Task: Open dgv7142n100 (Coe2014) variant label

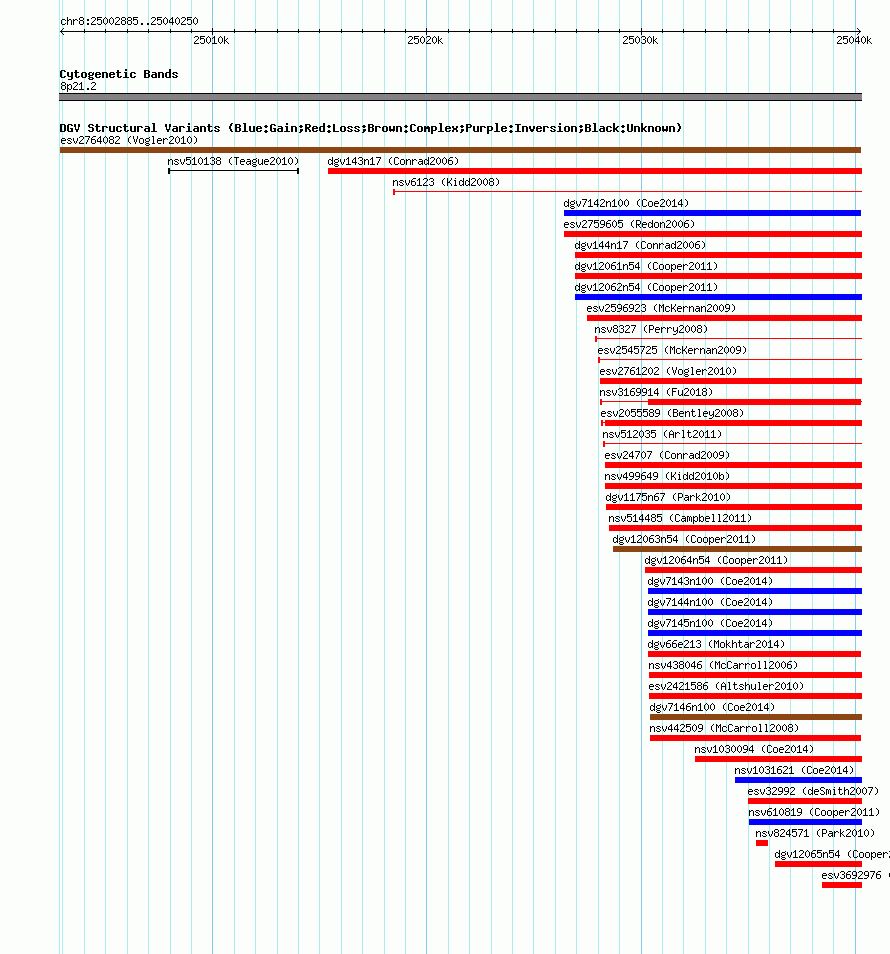Action: pos(626,203)
